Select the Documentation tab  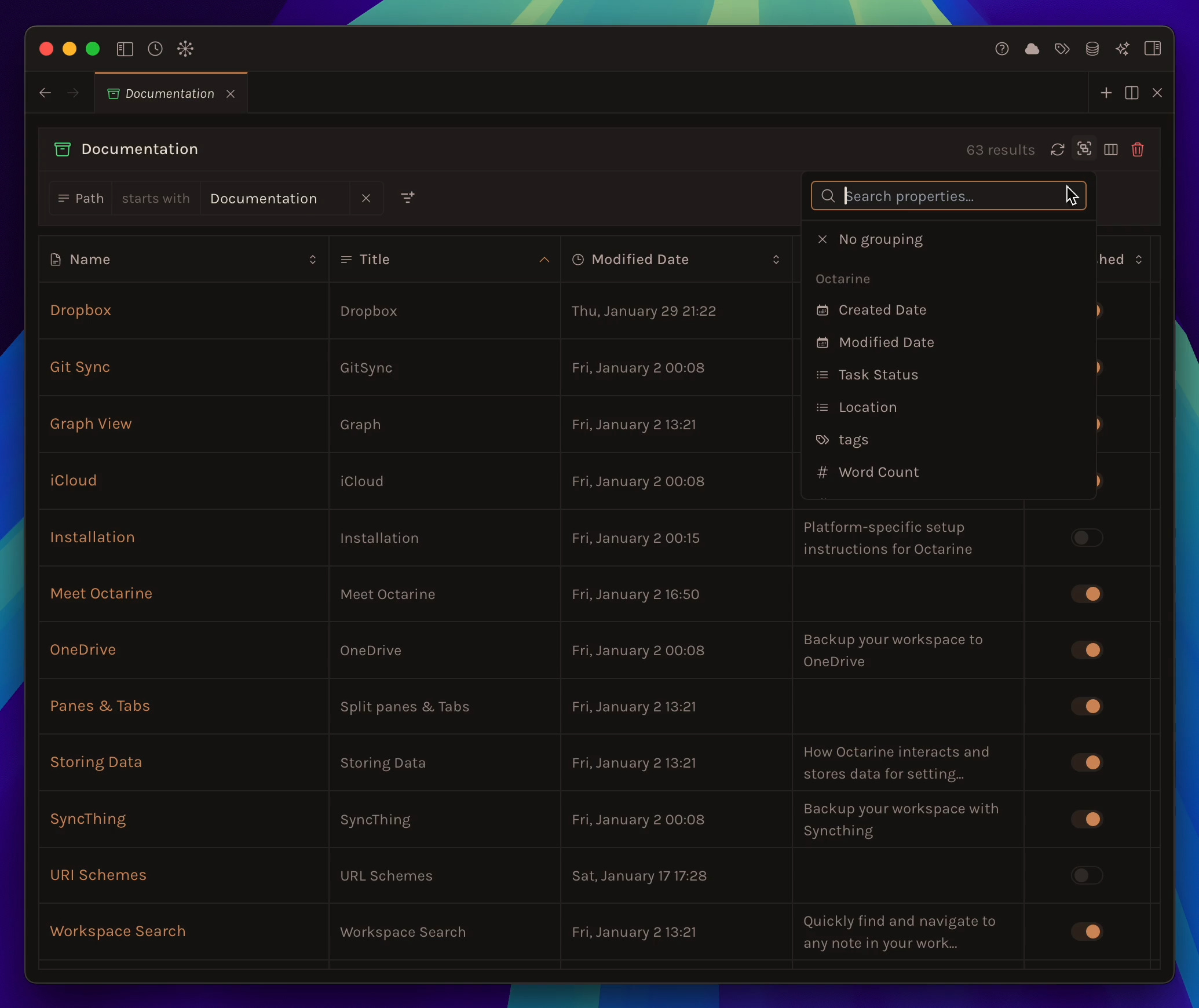click(169, 94)
